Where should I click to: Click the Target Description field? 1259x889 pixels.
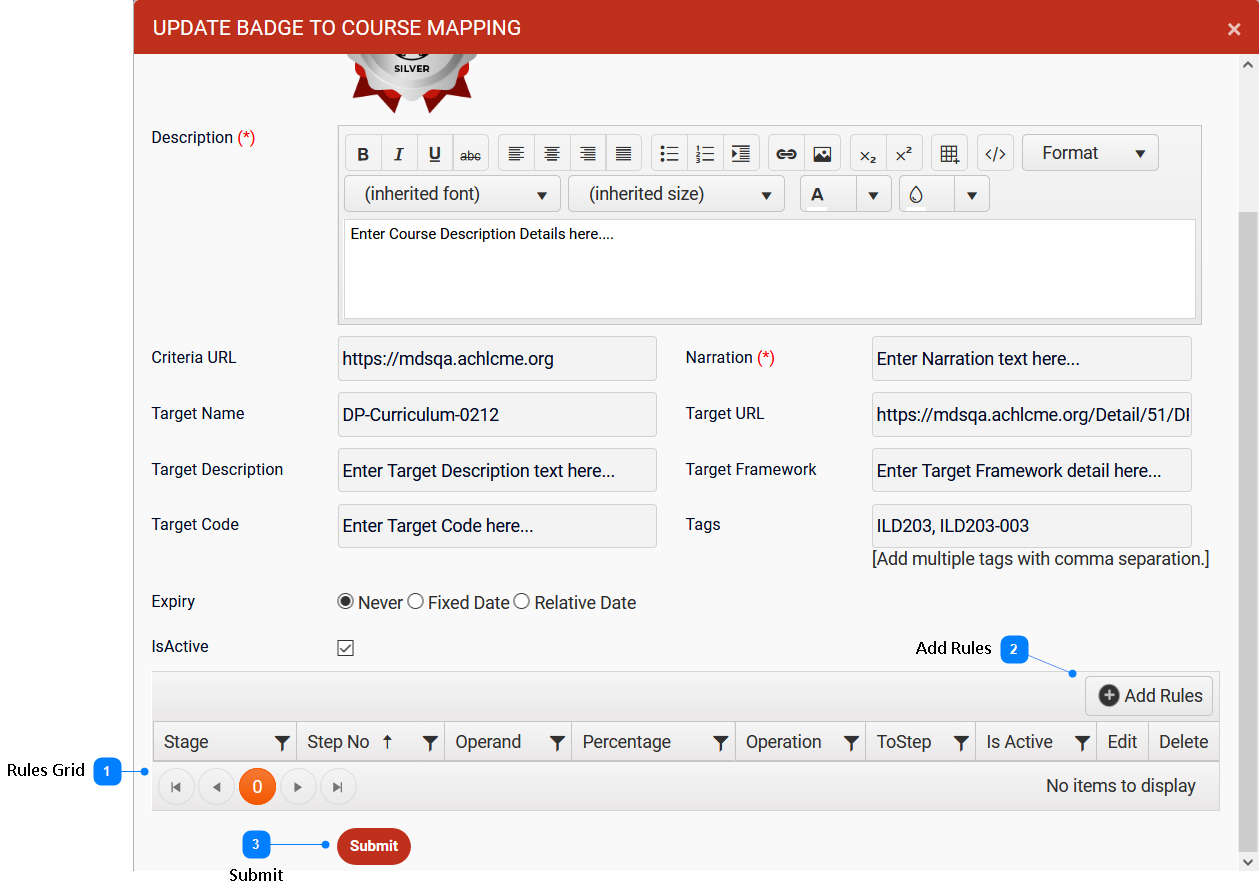497,470
